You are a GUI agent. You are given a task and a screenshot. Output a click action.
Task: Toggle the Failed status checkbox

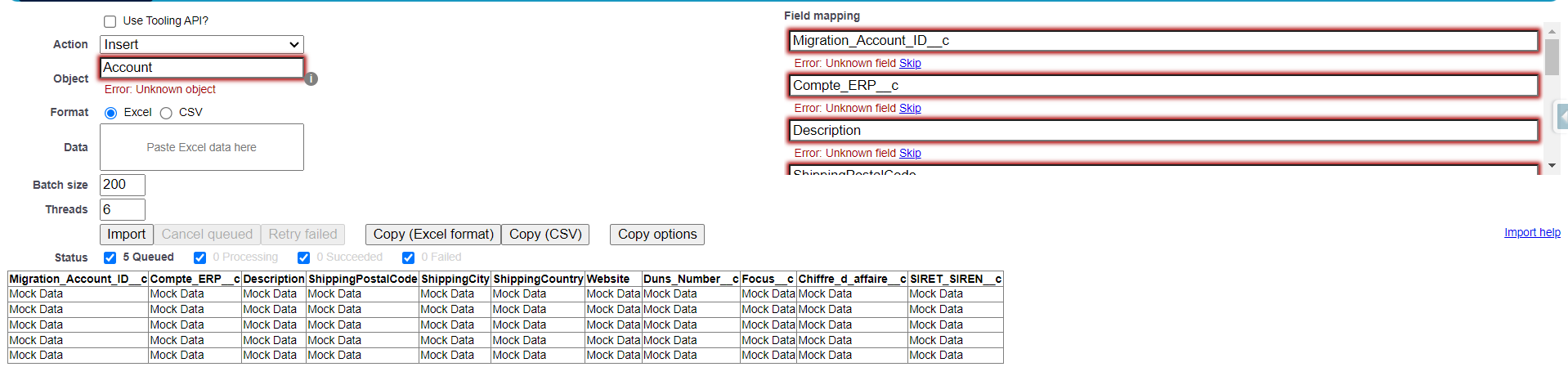(x=408, y=257)
